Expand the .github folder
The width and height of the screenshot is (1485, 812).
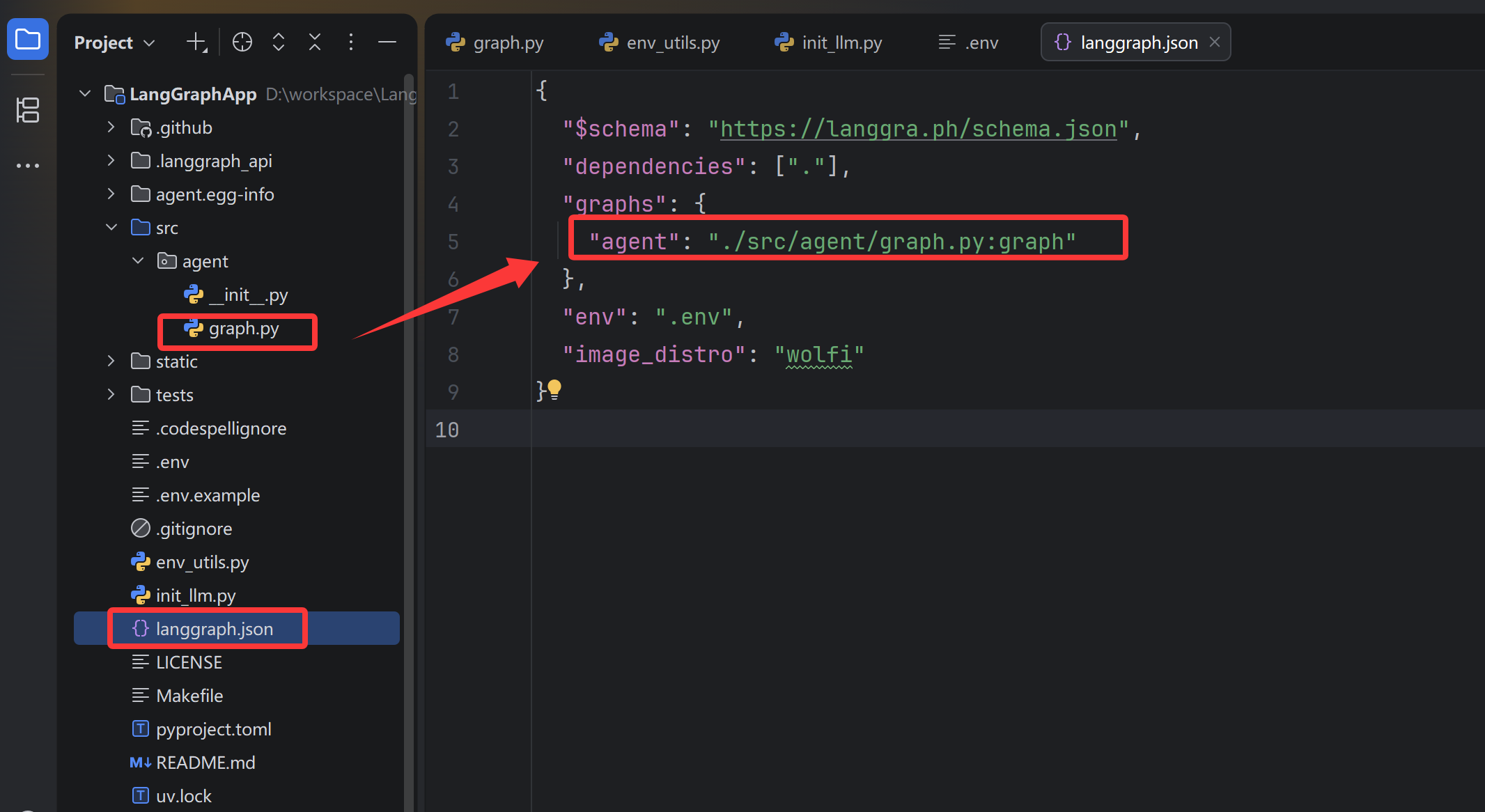pos(111,127)
